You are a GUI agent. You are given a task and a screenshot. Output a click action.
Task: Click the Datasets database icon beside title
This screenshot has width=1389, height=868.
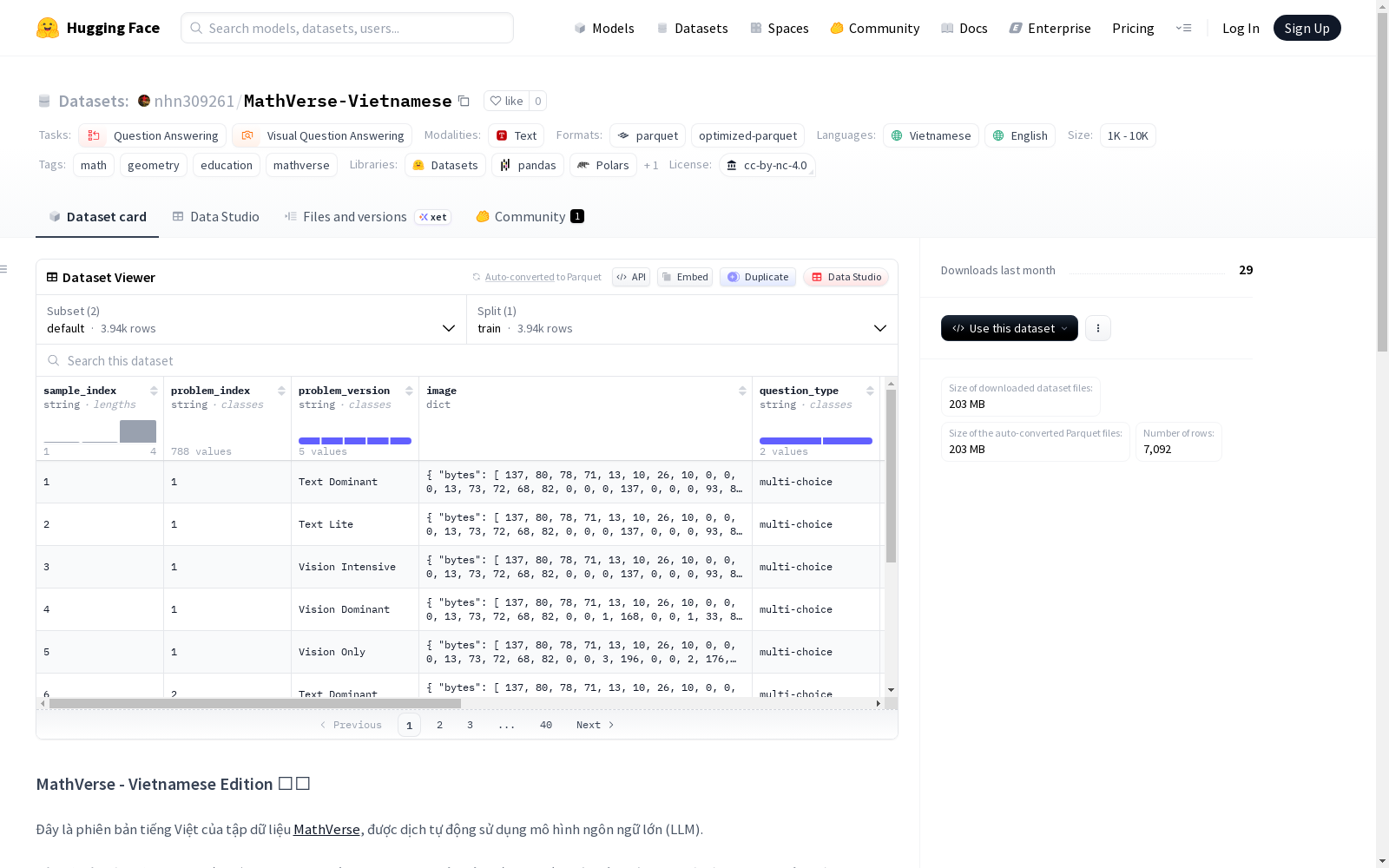click(44, 102)
